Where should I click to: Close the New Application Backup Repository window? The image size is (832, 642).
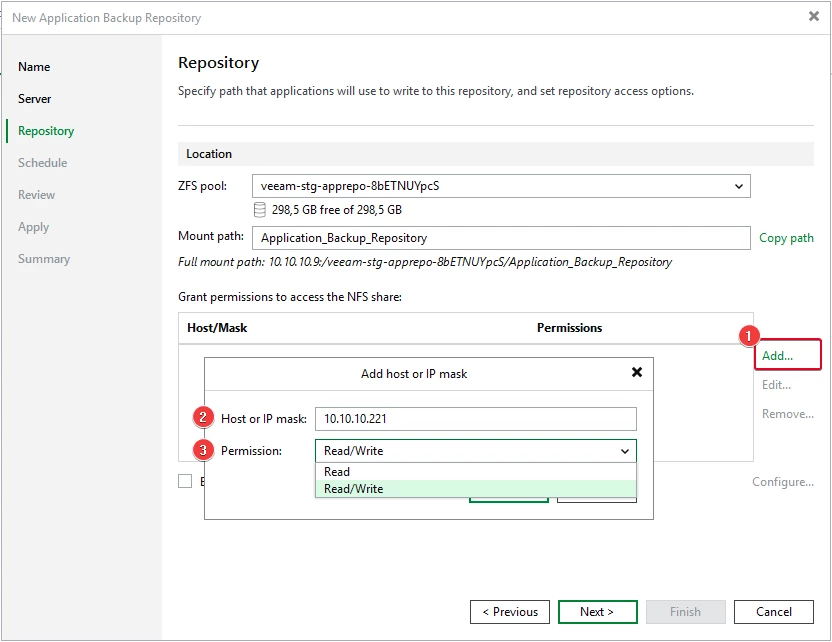[813, 16]
